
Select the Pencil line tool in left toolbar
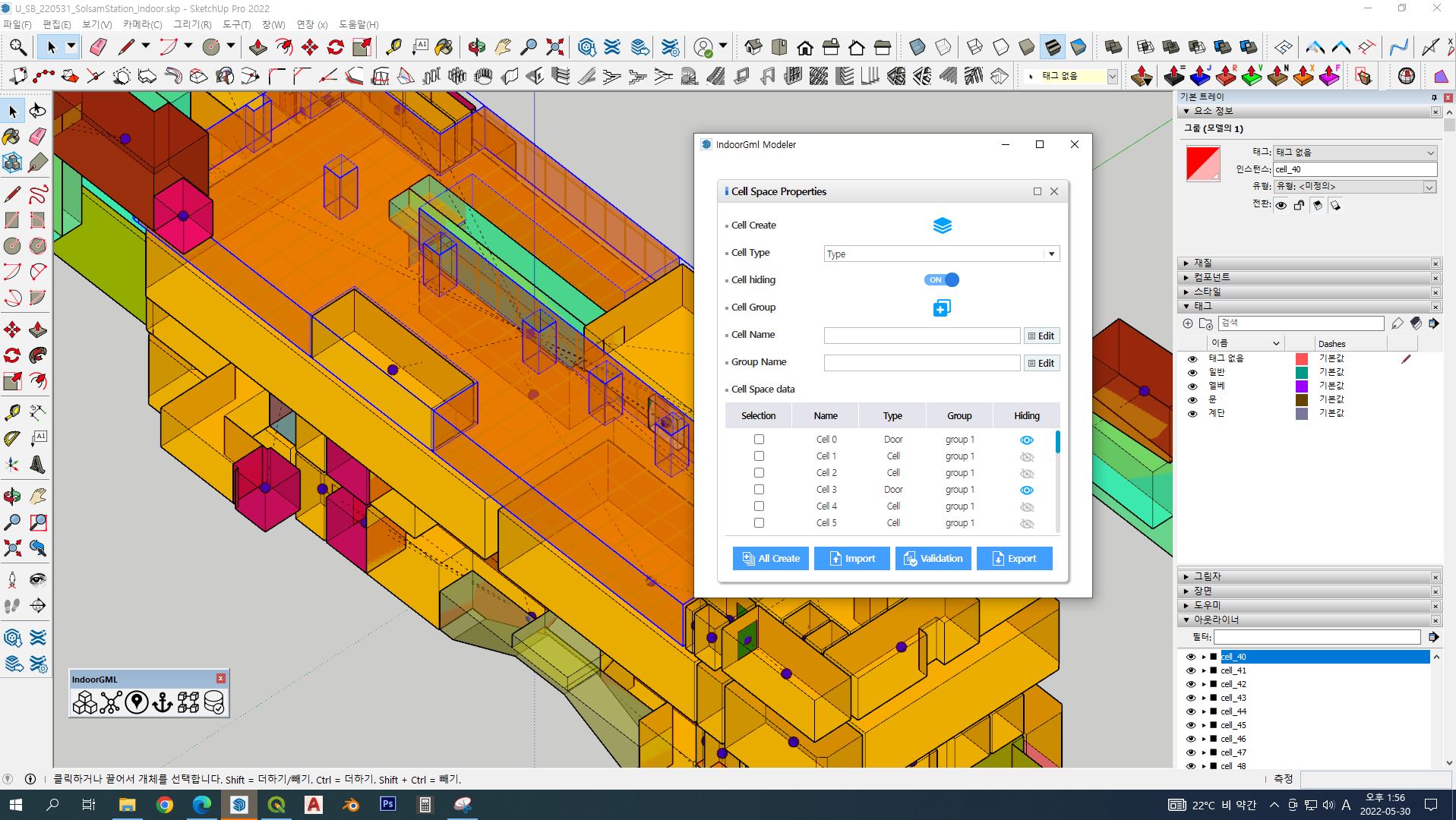[12, 194]
